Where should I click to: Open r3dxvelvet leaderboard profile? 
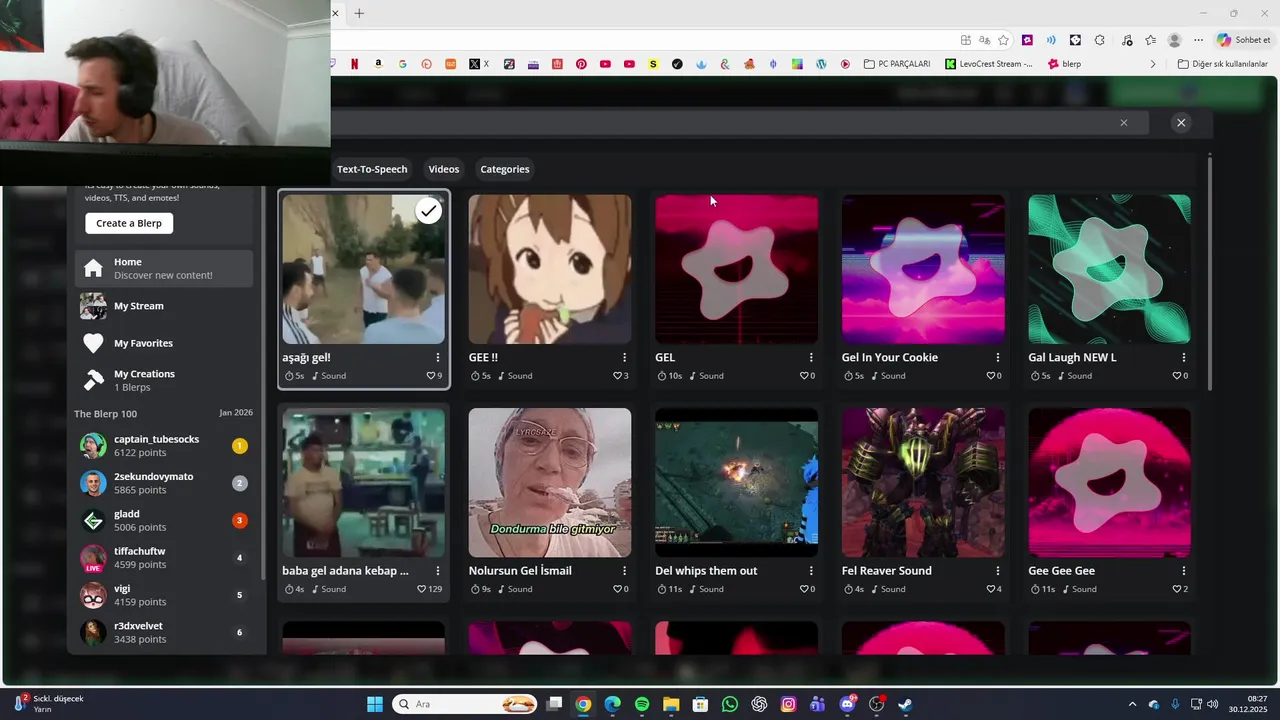point(164,632)
